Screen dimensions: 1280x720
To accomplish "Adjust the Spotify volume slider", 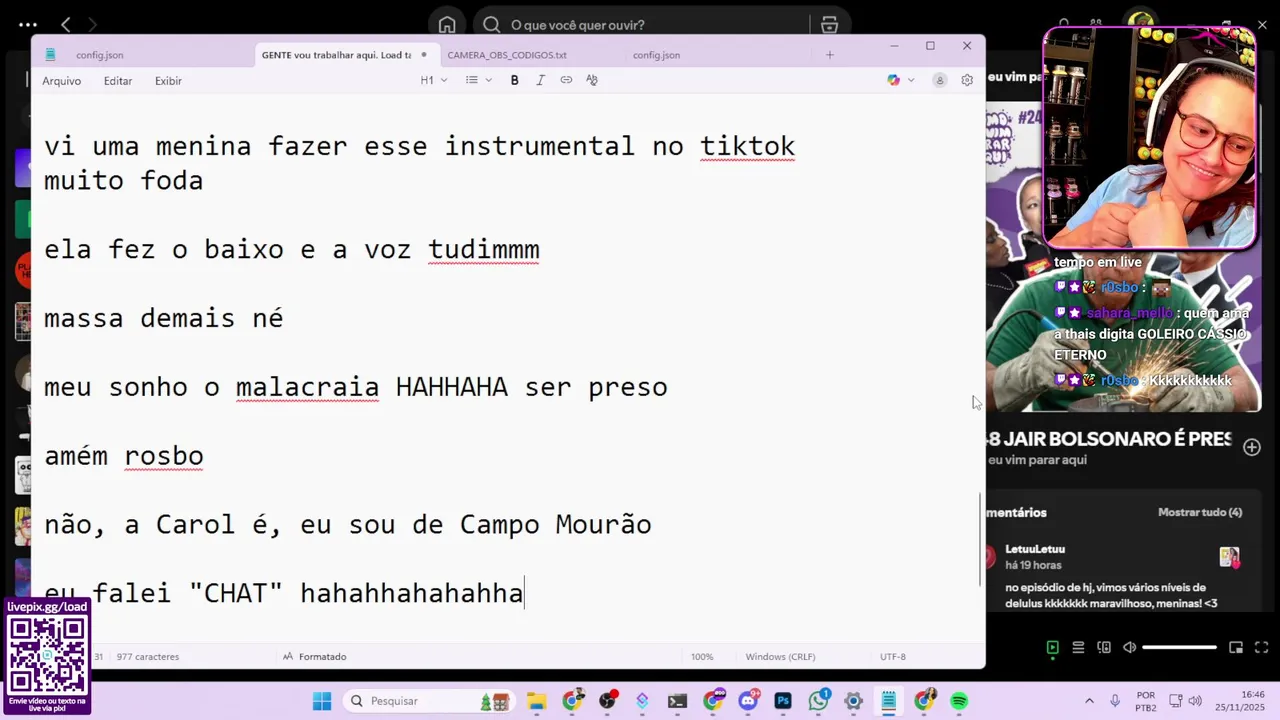I will pyautogui.click(x=1180, y=647).
